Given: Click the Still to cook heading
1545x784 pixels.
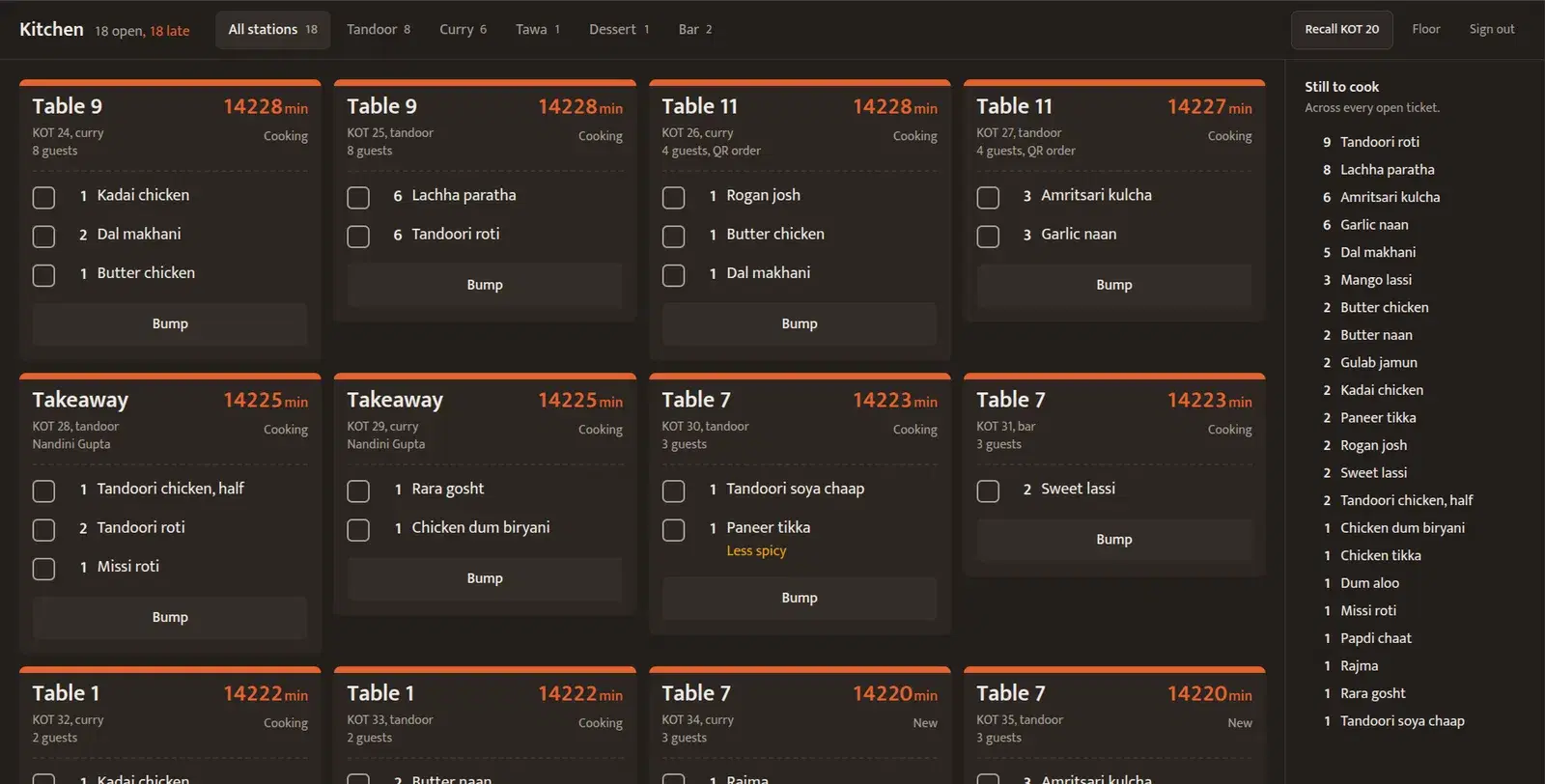Looking at the screenshot, I should pos(1341,87).
